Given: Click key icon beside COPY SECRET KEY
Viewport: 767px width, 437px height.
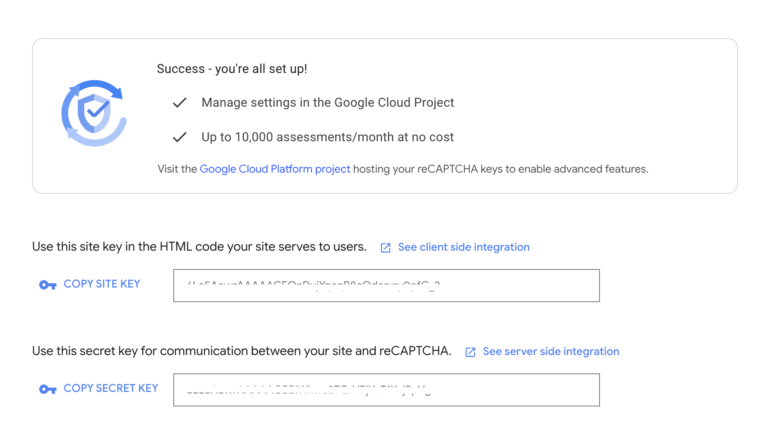Looking at the screenshot, I should point(47,389).
